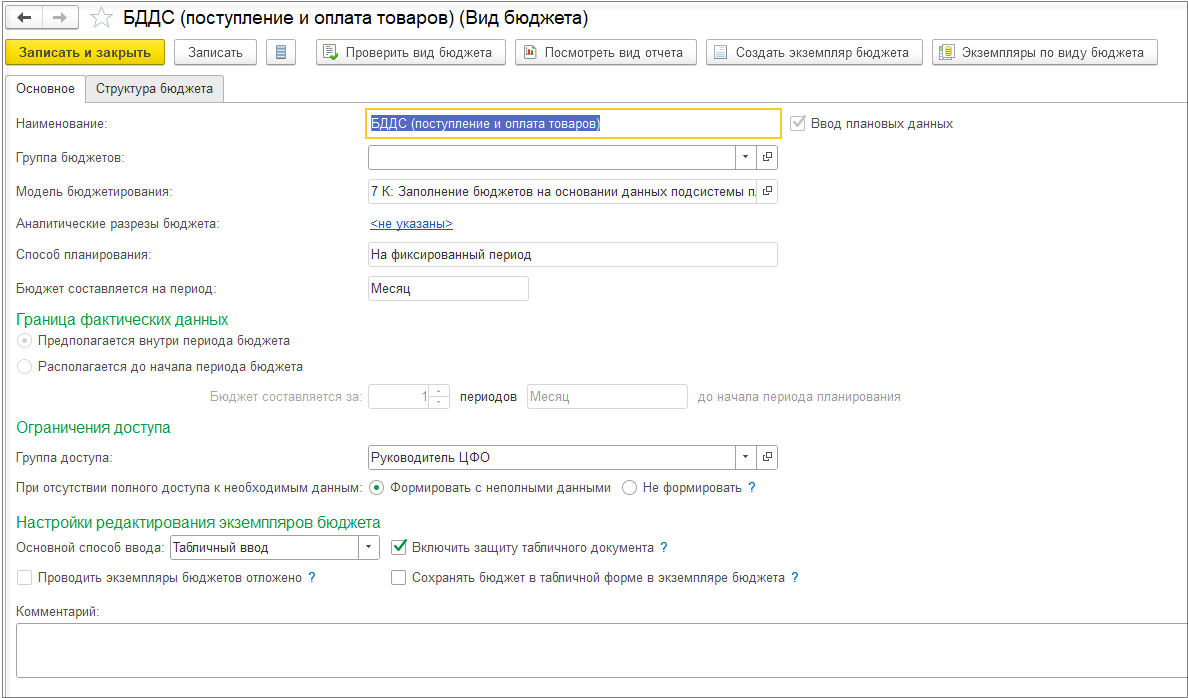Enable Проводить экземпляры бюджетов отложено checkbox
Screen dimensions: 1188x698
pyautogui.click(x=24, y=577)
